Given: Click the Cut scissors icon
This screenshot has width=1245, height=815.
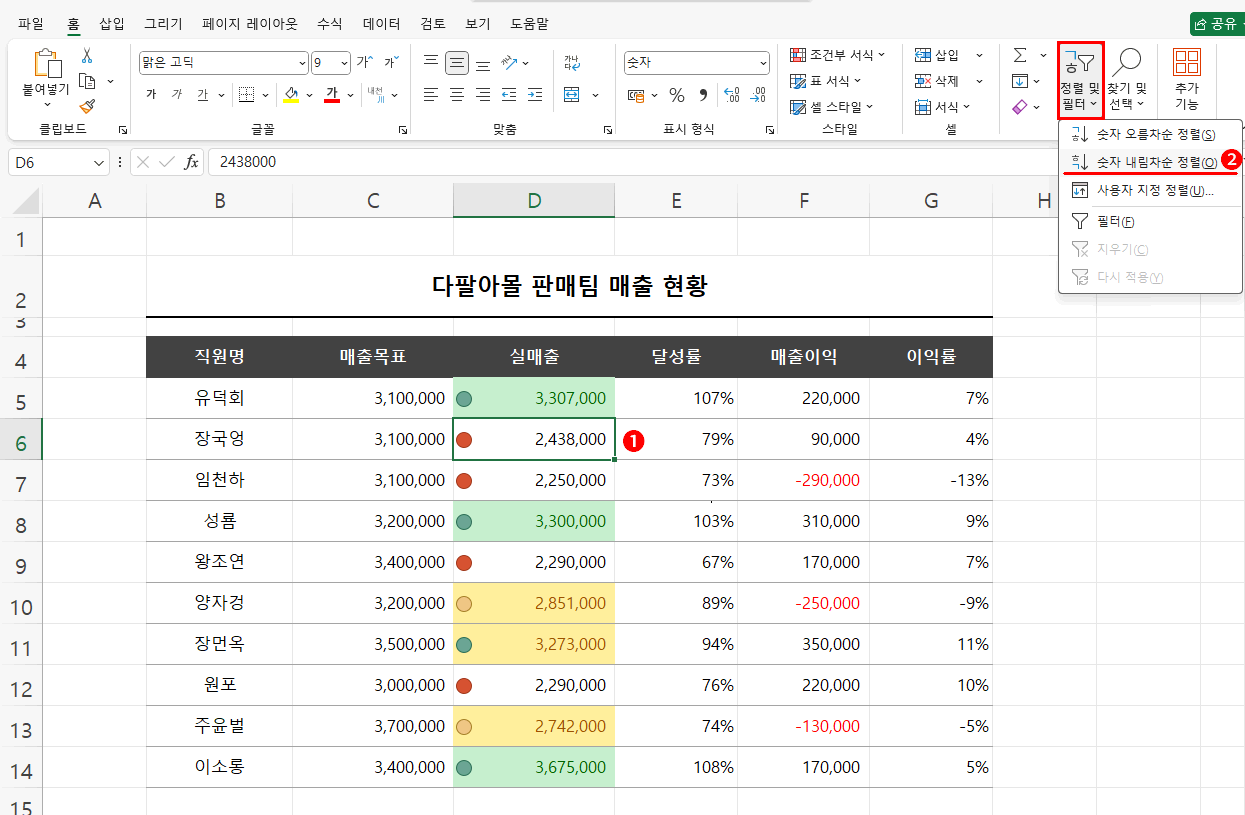Looking at the screenshot, I should coord(87,56).
